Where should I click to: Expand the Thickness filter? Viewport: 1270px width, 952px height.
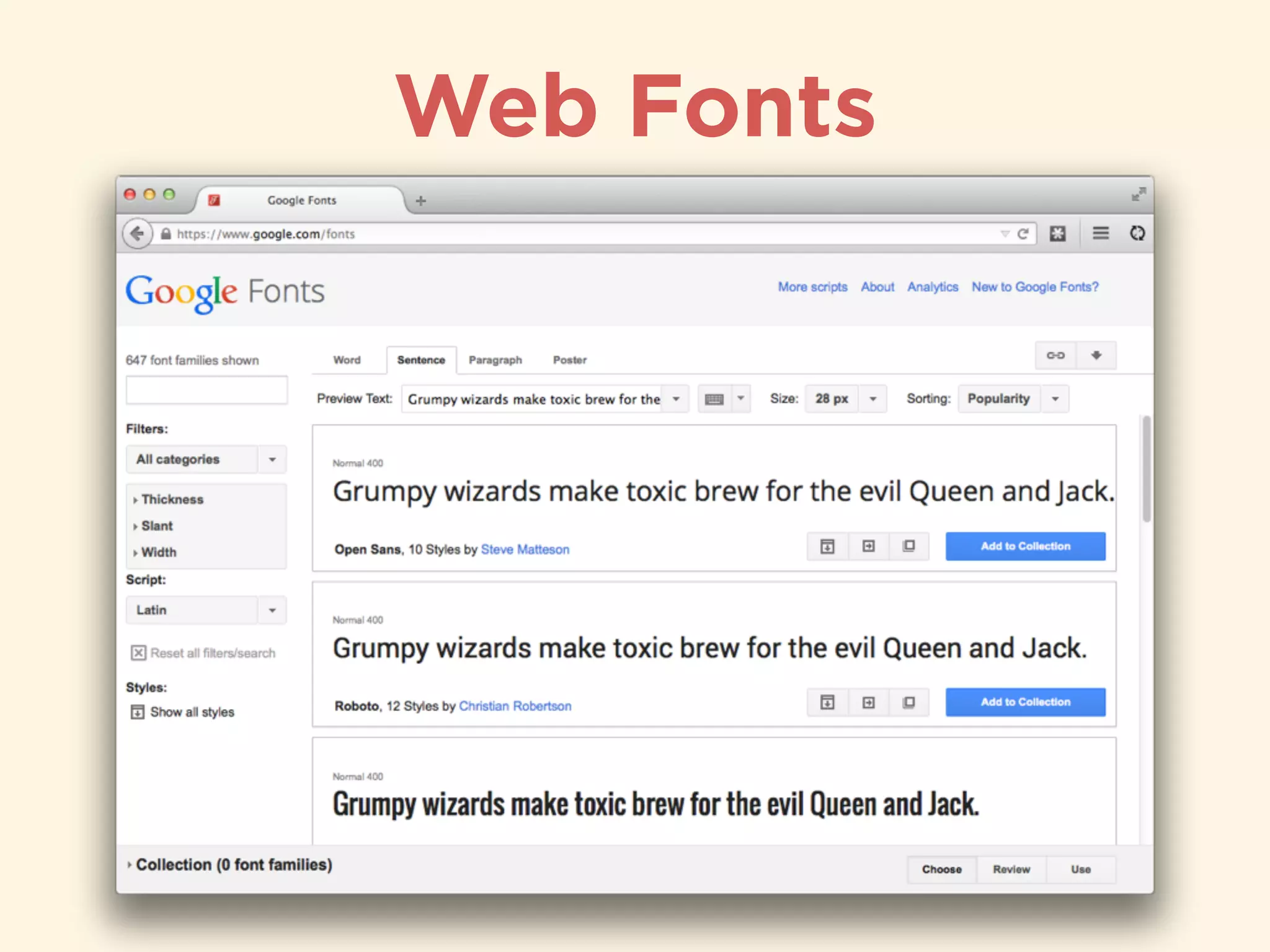pos(168,500)
